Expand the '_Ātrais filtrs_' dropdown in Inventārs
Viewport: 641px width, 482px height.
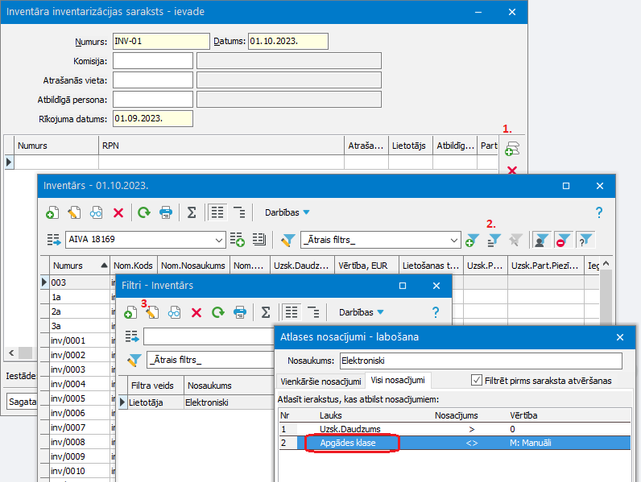point(452,240)
